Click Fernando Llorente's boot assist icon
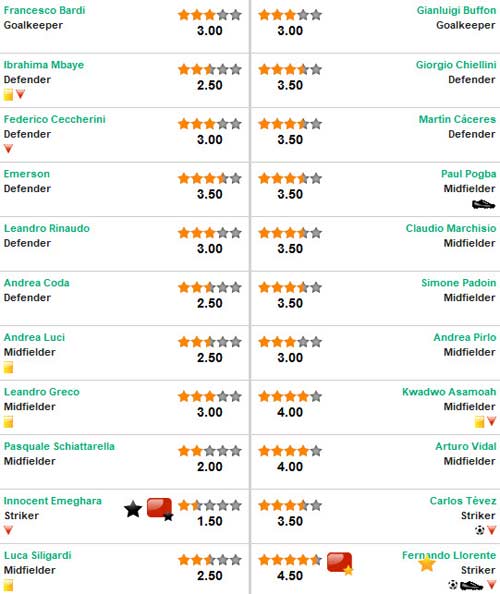Viewport: 500px width, 594px height. click(472, 585)
